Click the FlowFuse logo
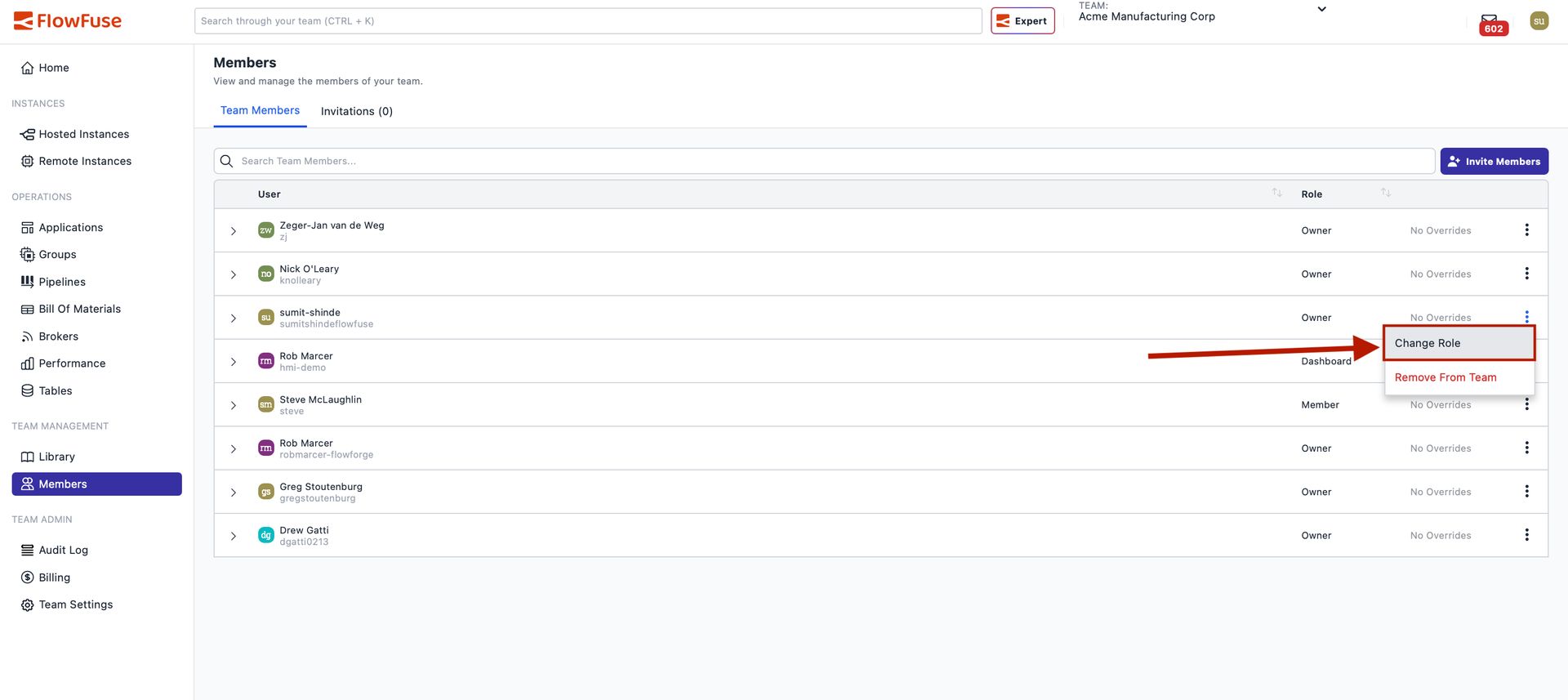Screen dimensions: 1568x700 click(68, 21)
